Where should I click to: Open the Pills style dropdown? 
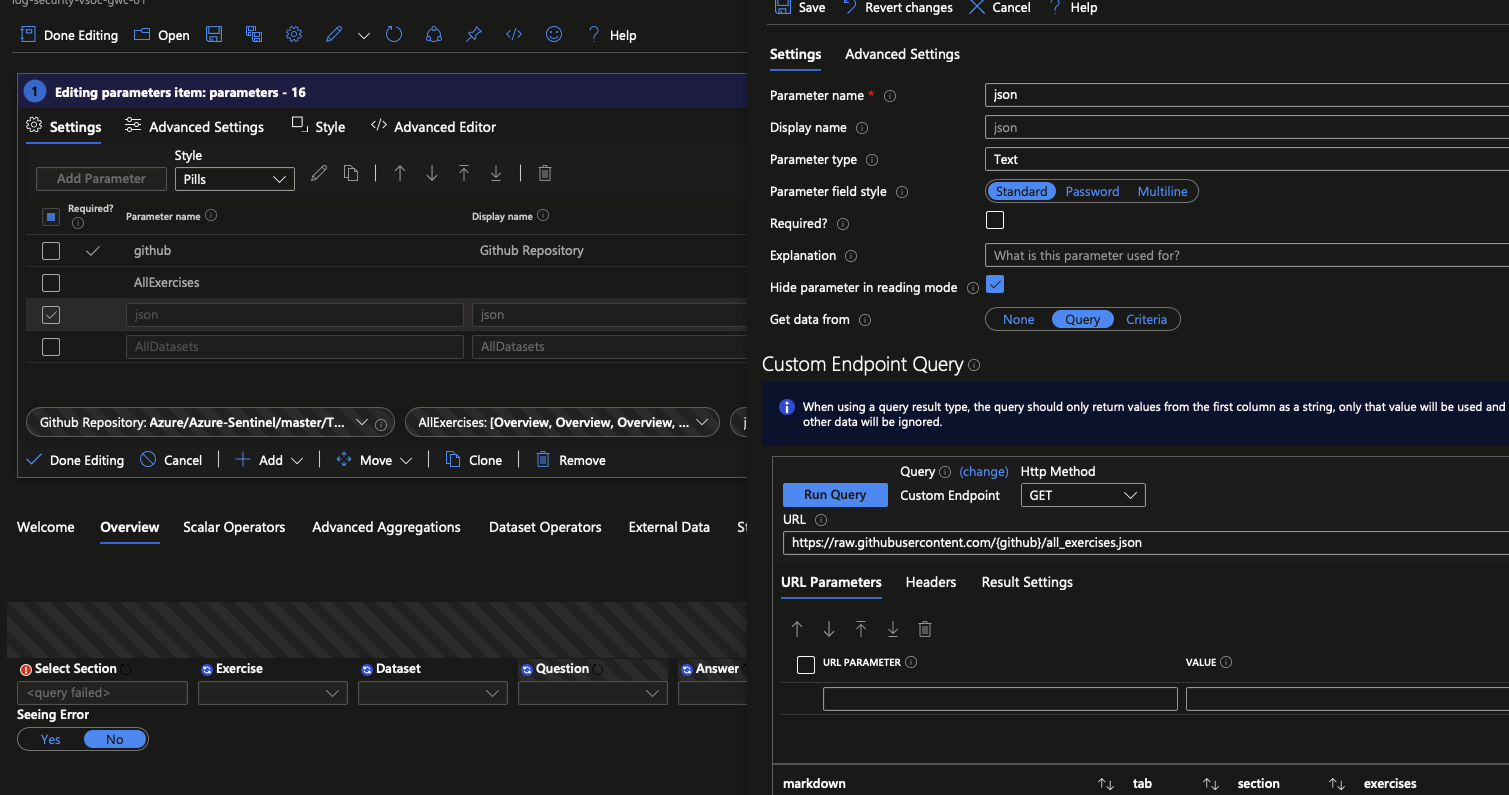[234, 178]
